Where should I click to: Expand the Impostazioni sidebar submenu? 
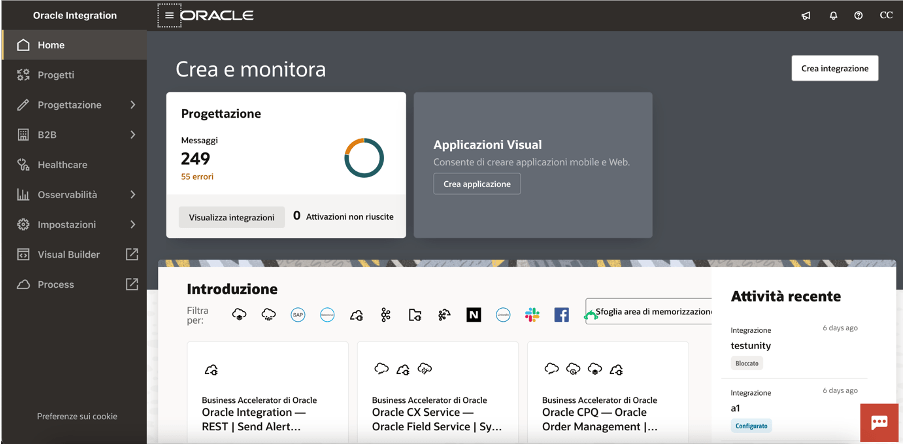(x=132, y=225)
